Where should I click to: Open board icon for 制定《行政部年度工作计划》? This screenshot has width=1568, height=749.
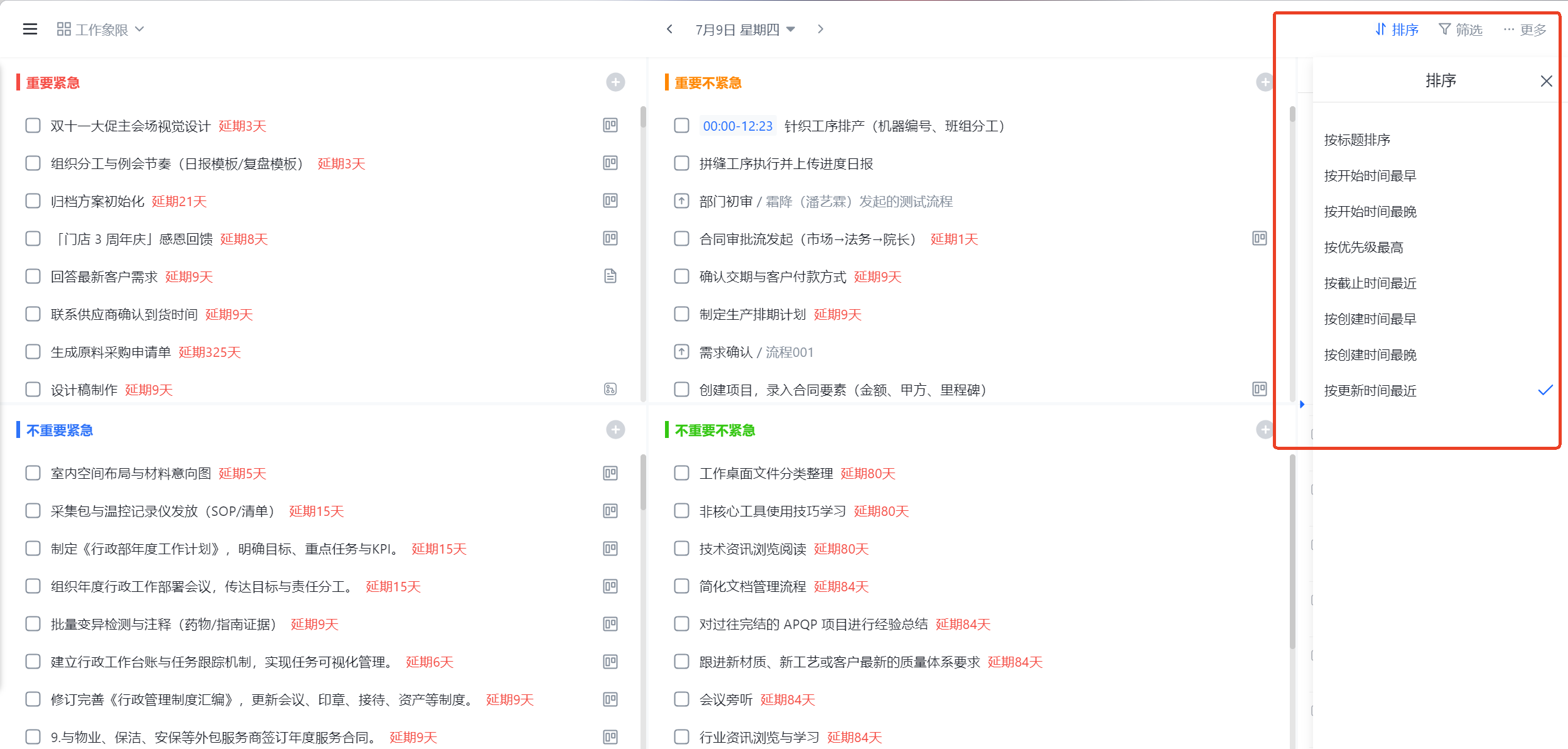pos(610,549)
